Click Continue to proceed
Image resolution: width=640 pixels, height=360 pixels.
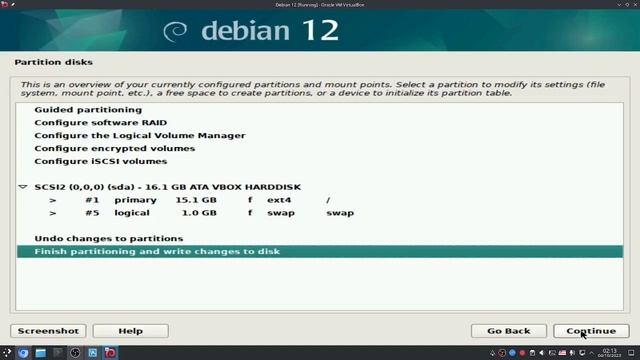point(591,331)
